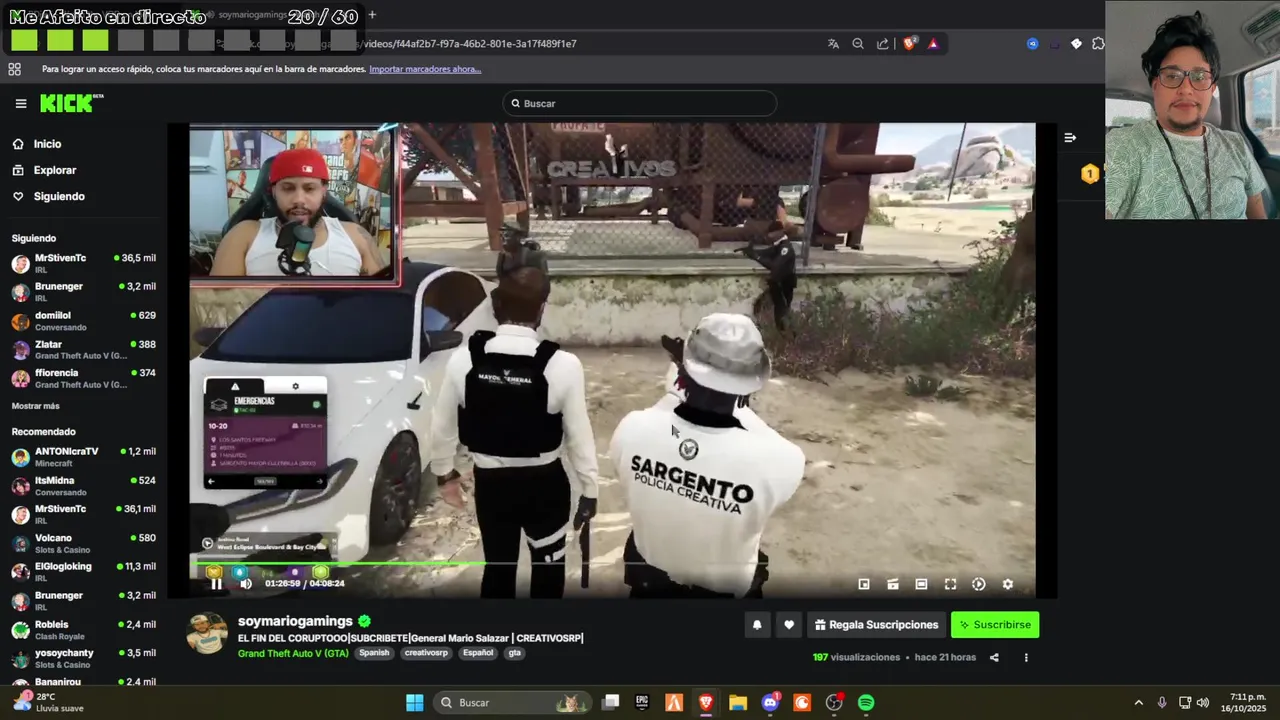The height and width of the screenshot is (720, 1280).
Task: Click the soymariogamings channel avatar
Action: 207,633
